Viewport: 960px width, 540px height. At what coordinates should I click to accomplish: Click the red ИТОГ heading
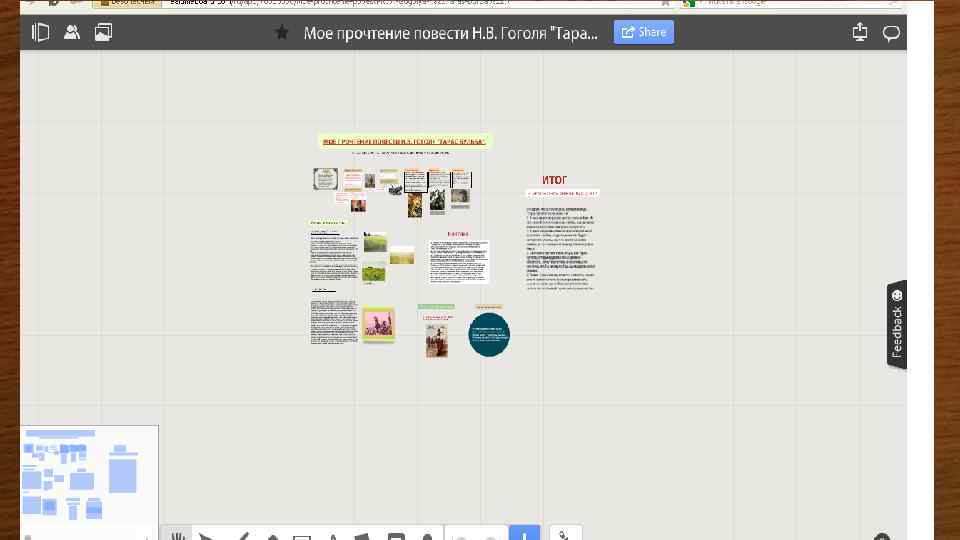point(554,180)
